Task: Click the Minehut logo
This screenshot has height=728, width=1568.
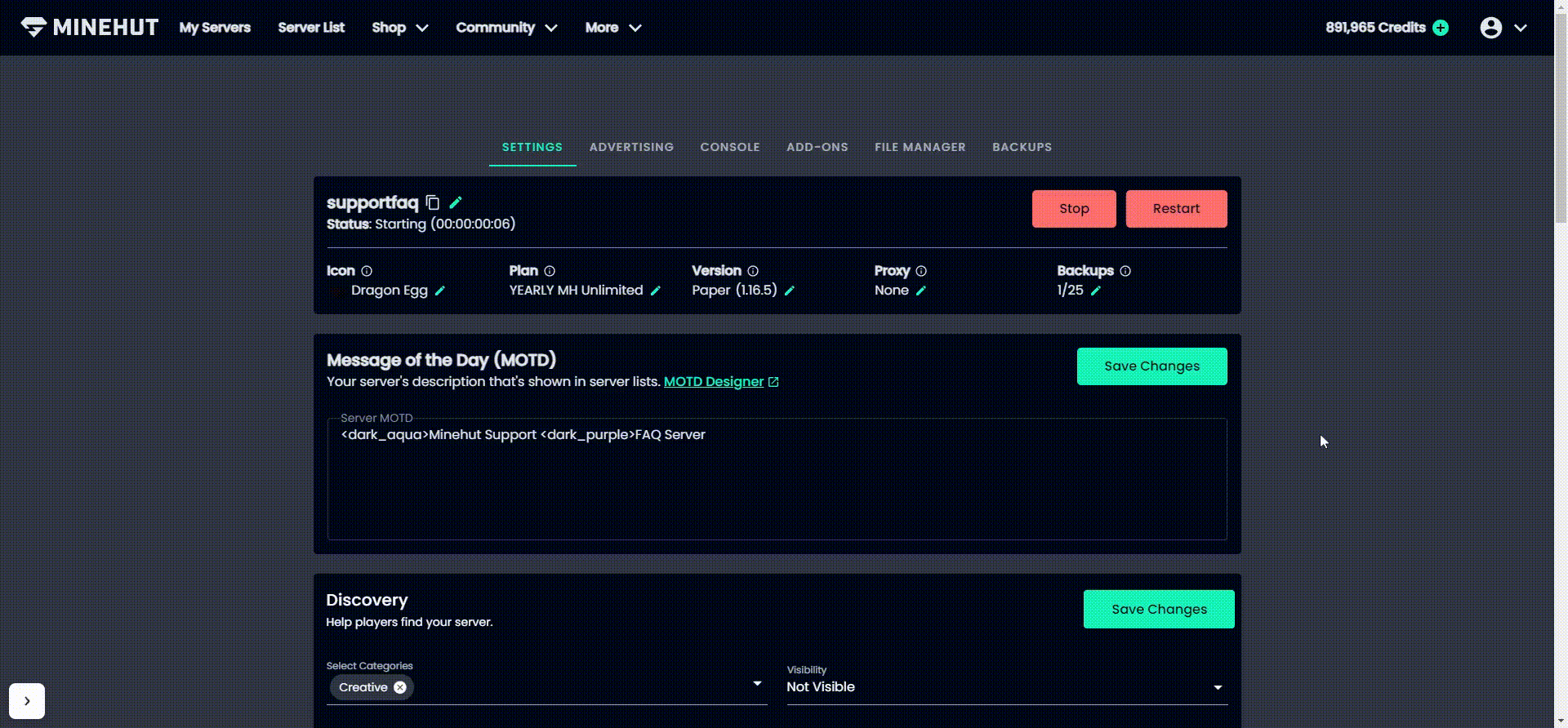Action: (x=90, y=28)
